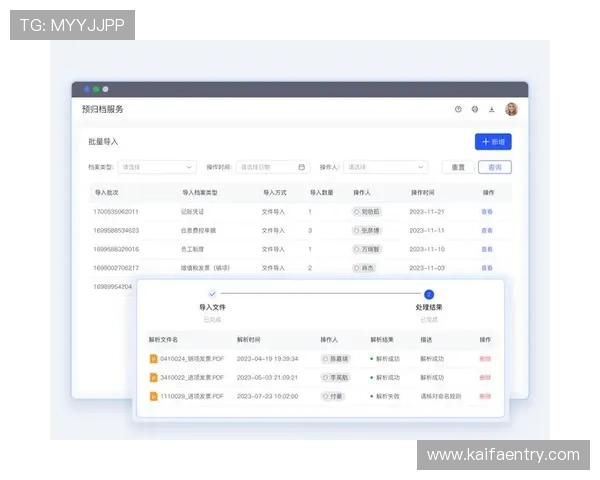This screenshot has height=480, width=600.
Task: Click the PDF icon of 1110029 file
Action: (x=153, y=396)
